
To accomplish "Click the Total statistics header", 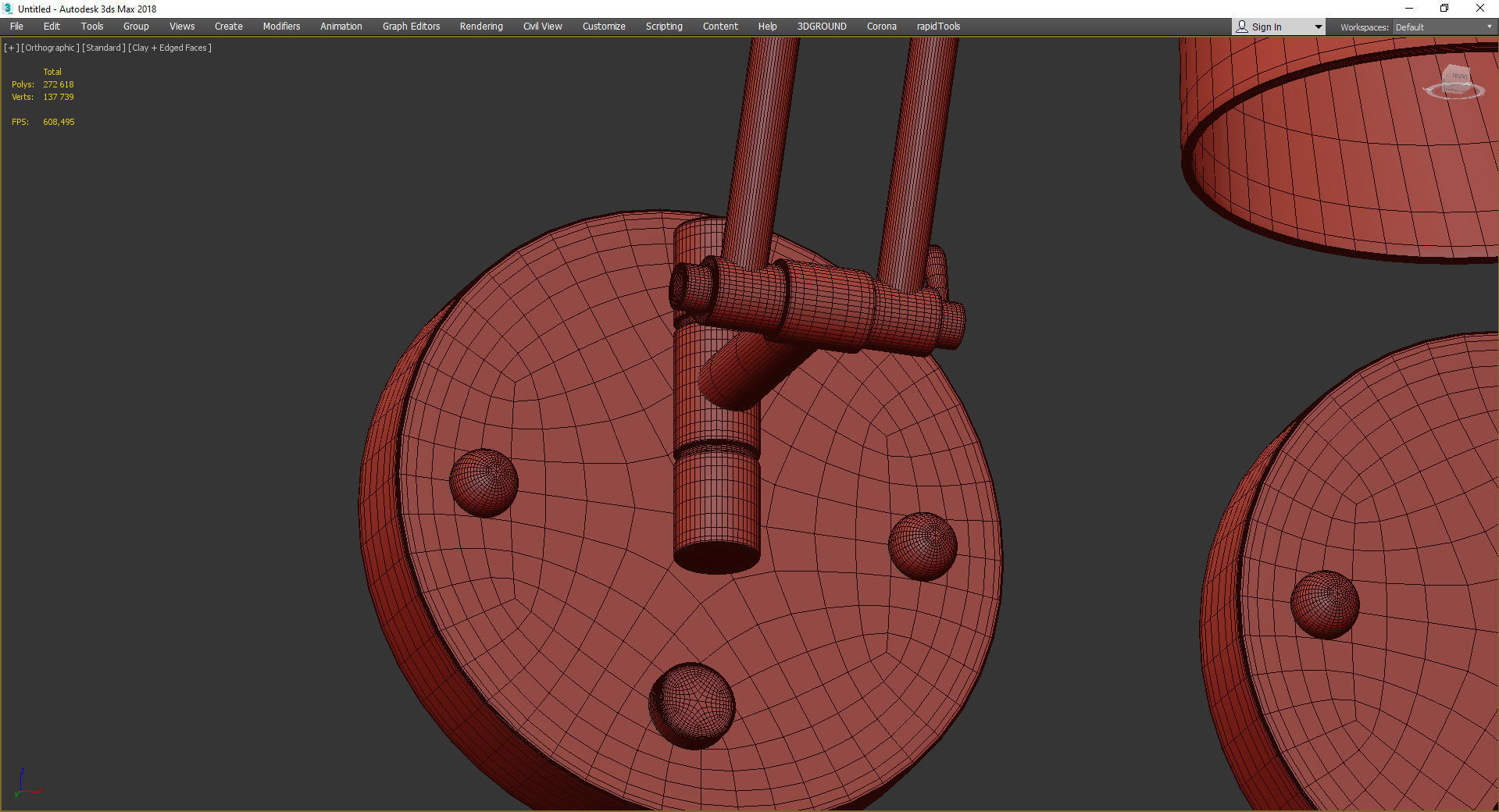I will point(52,72).
